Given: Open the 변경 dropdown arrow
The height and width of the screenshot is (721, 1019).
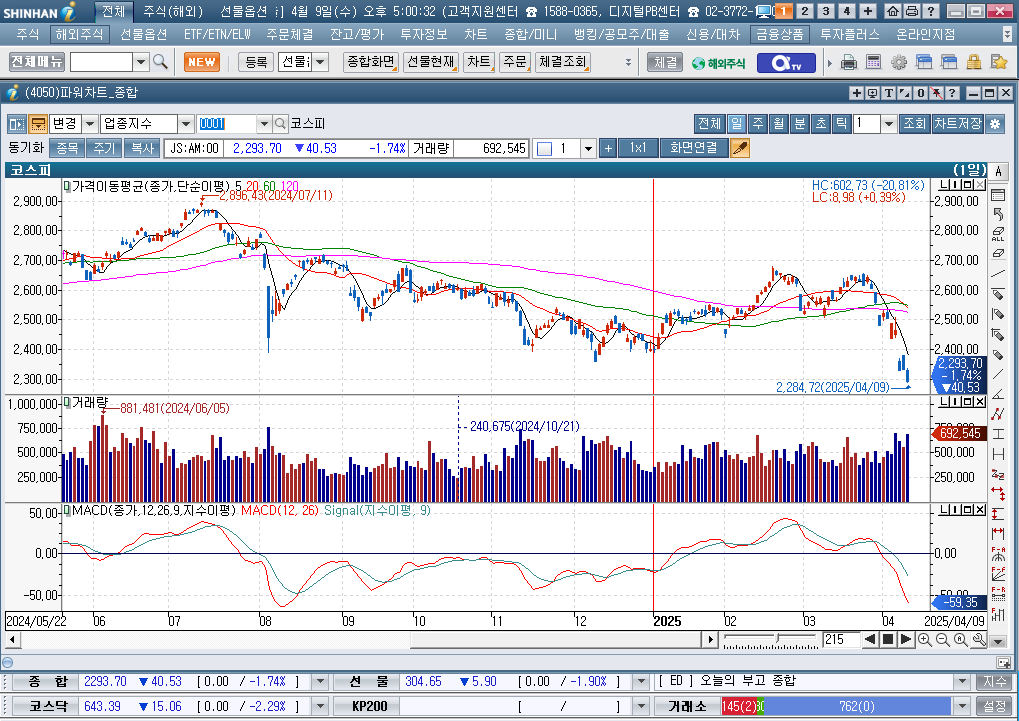Looking at the screenshot, I should 90,124.
